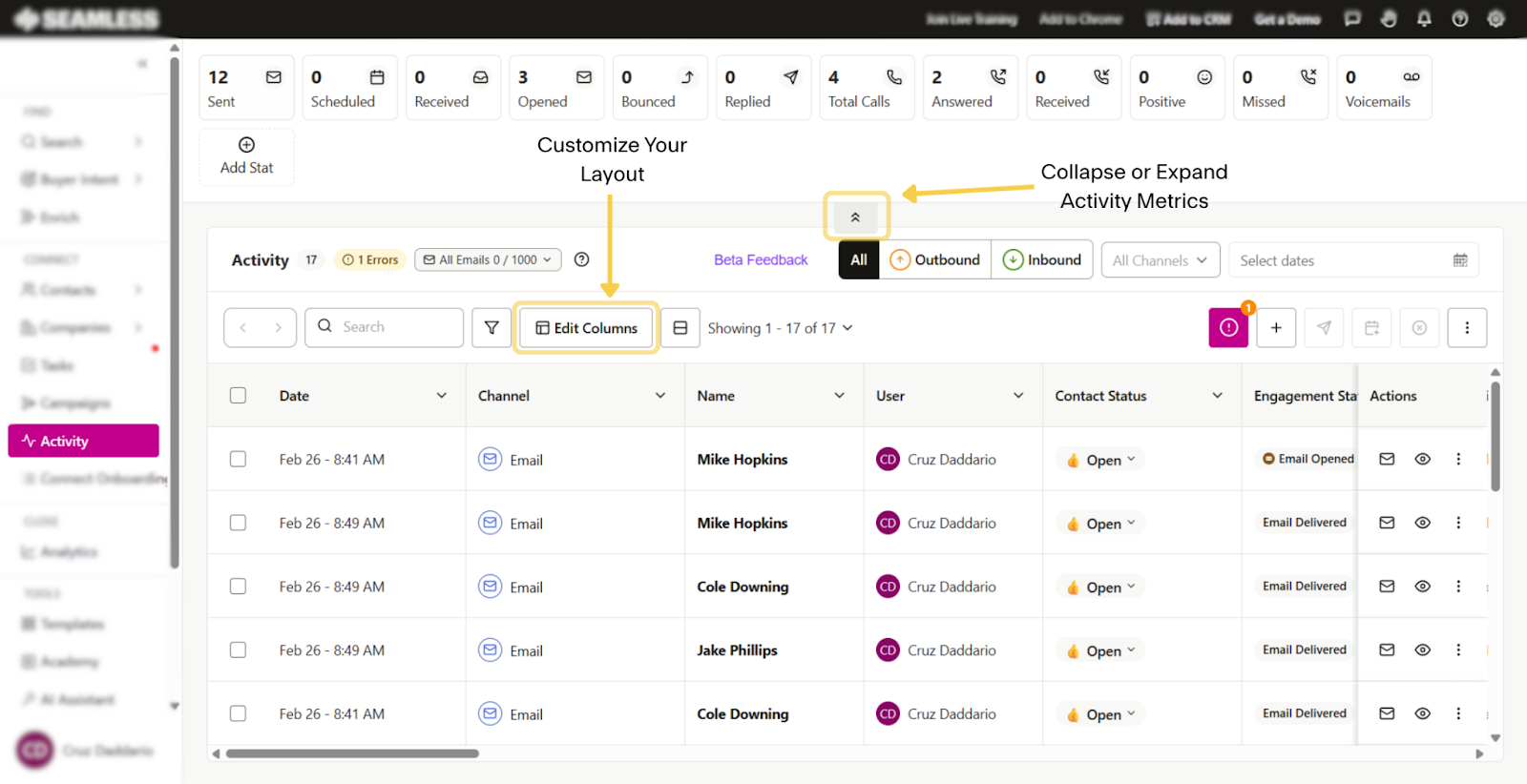1527x784 pixels.
Task: Open the Date column header dropdown
Action: click(442, 395)
